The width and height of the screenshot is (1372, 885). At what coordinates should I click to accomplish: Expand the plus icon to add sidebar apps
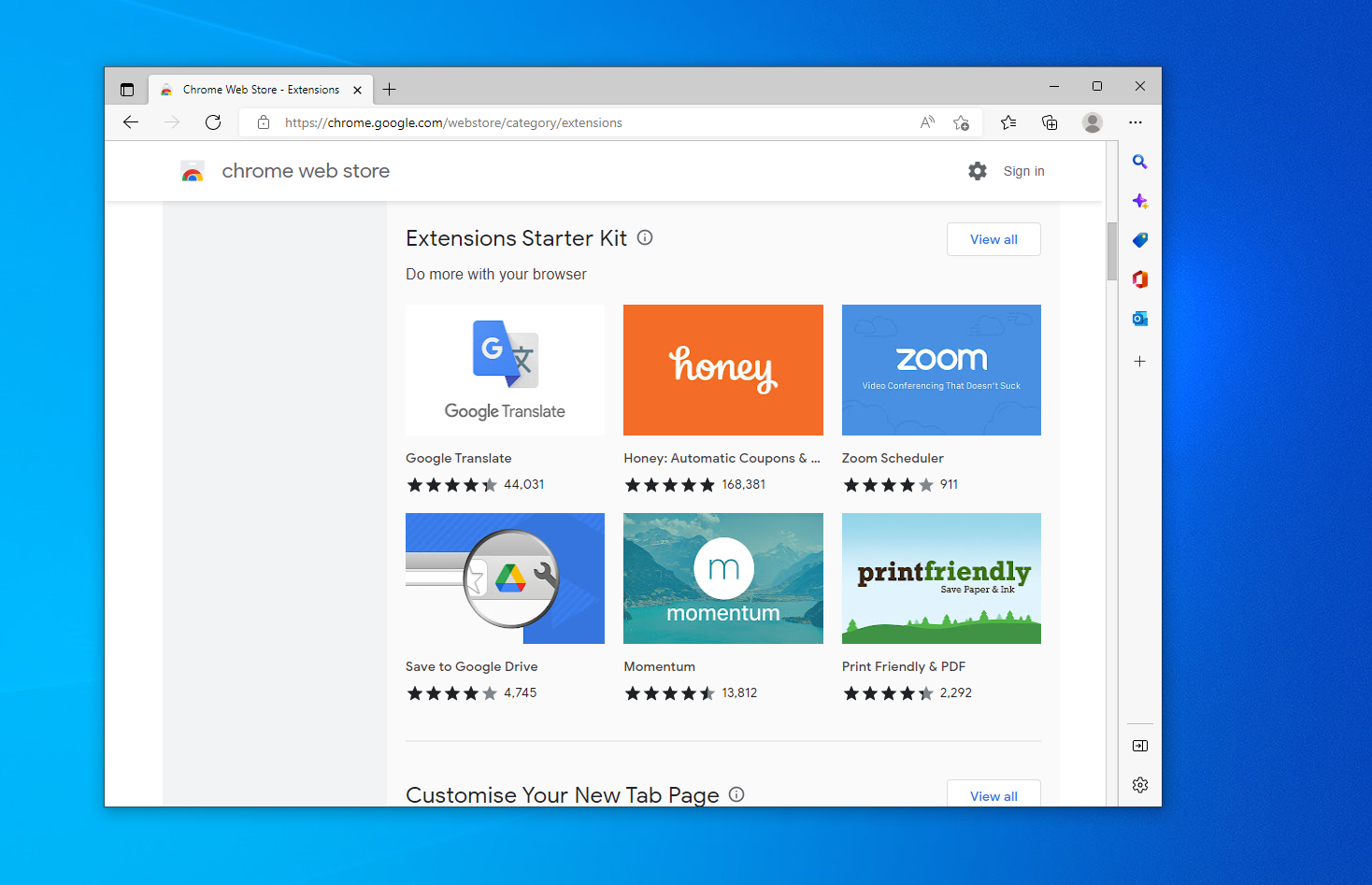click(x=1139, y=361)
